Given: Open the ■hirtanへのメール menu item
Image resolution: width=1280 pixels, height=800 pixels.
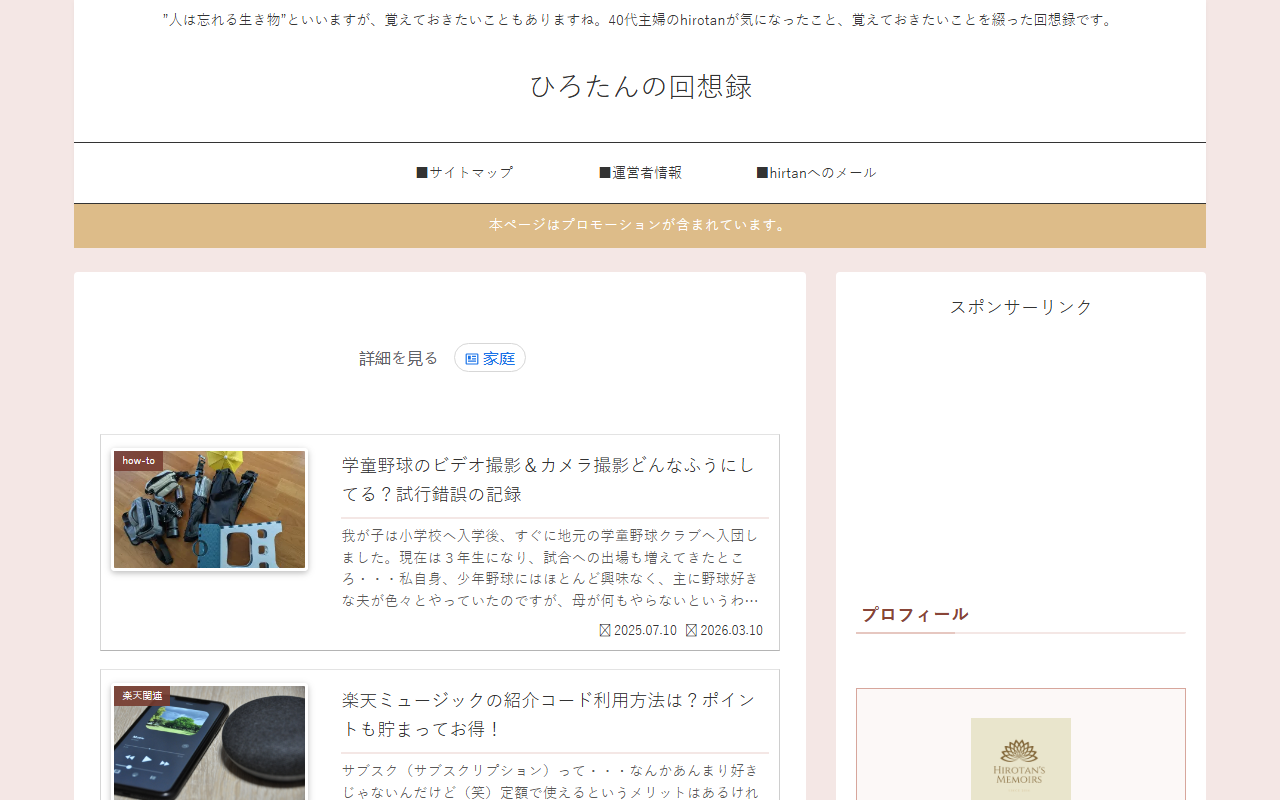Looking at the screenshot, I should pyautogui.click(x=816, y=173).
